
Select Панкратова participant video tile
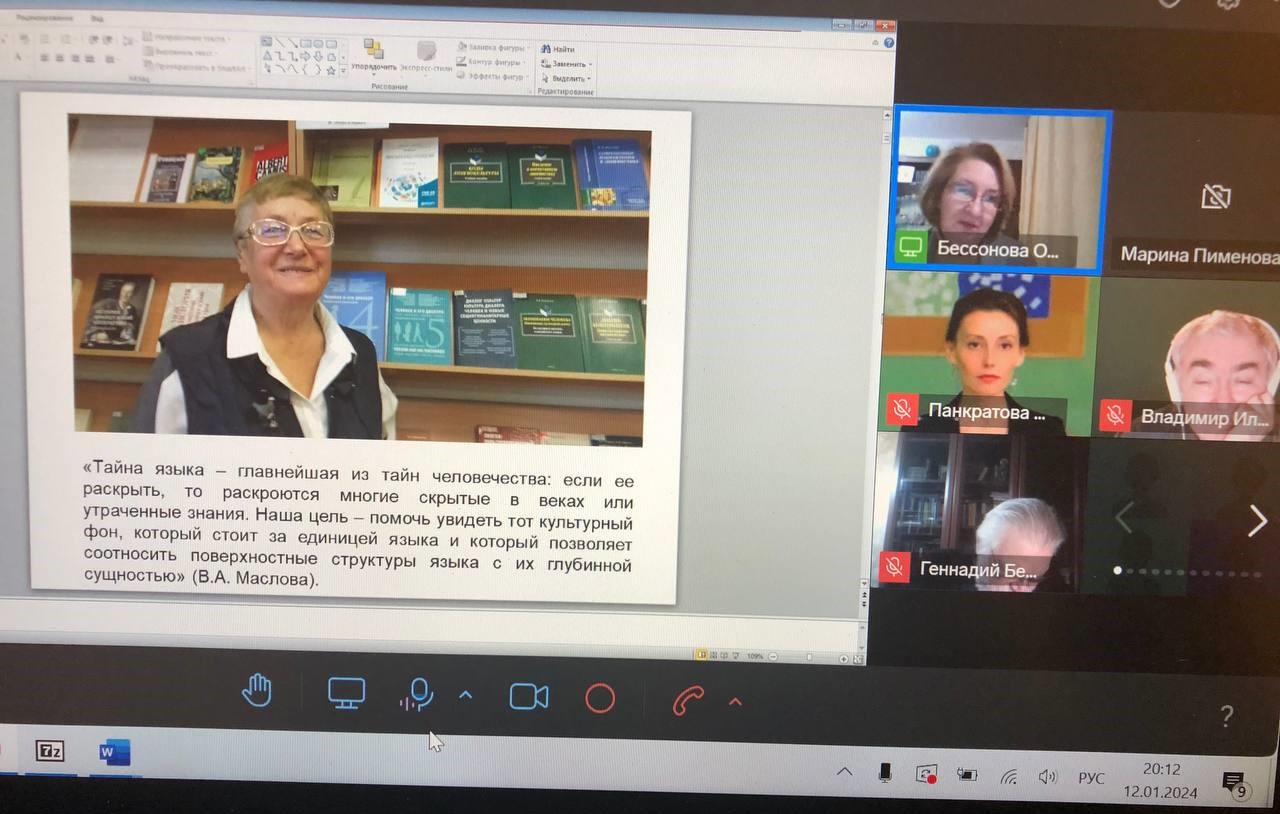pos(990,354)
